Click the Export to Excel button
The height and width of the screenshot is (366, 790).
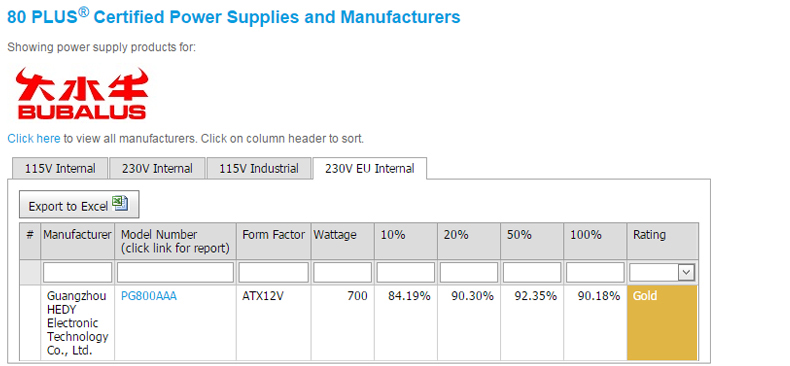coord(79,204)
